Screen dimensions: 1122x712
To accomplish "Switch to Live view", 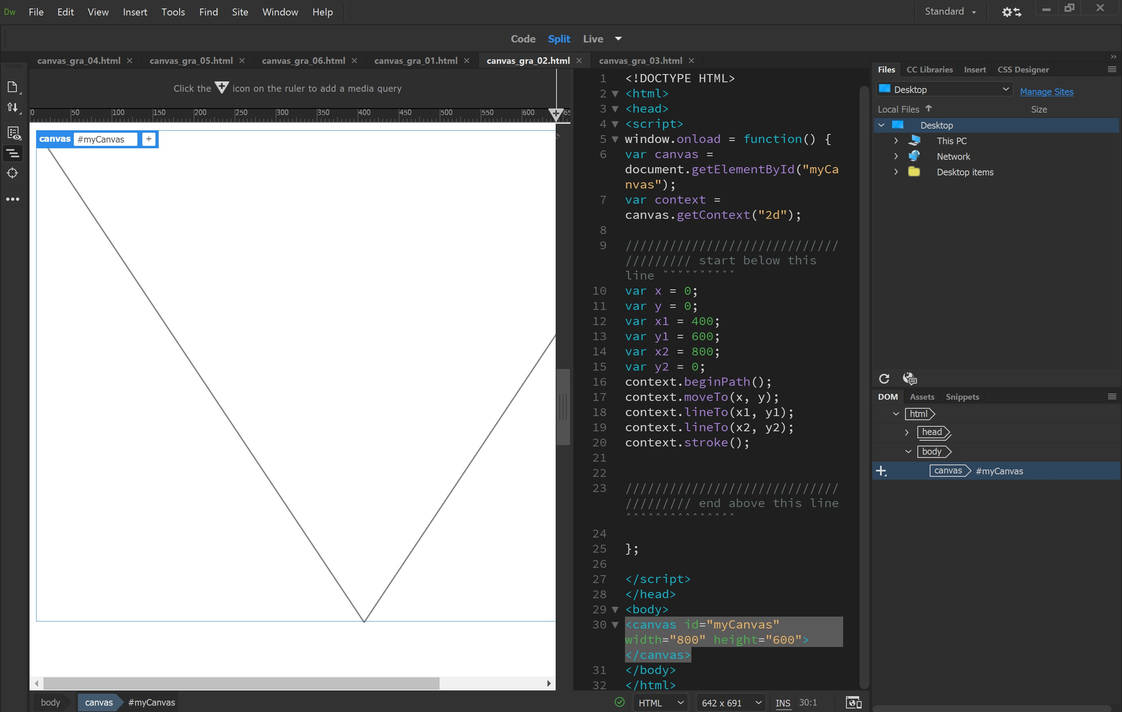I will click(593, 39).
